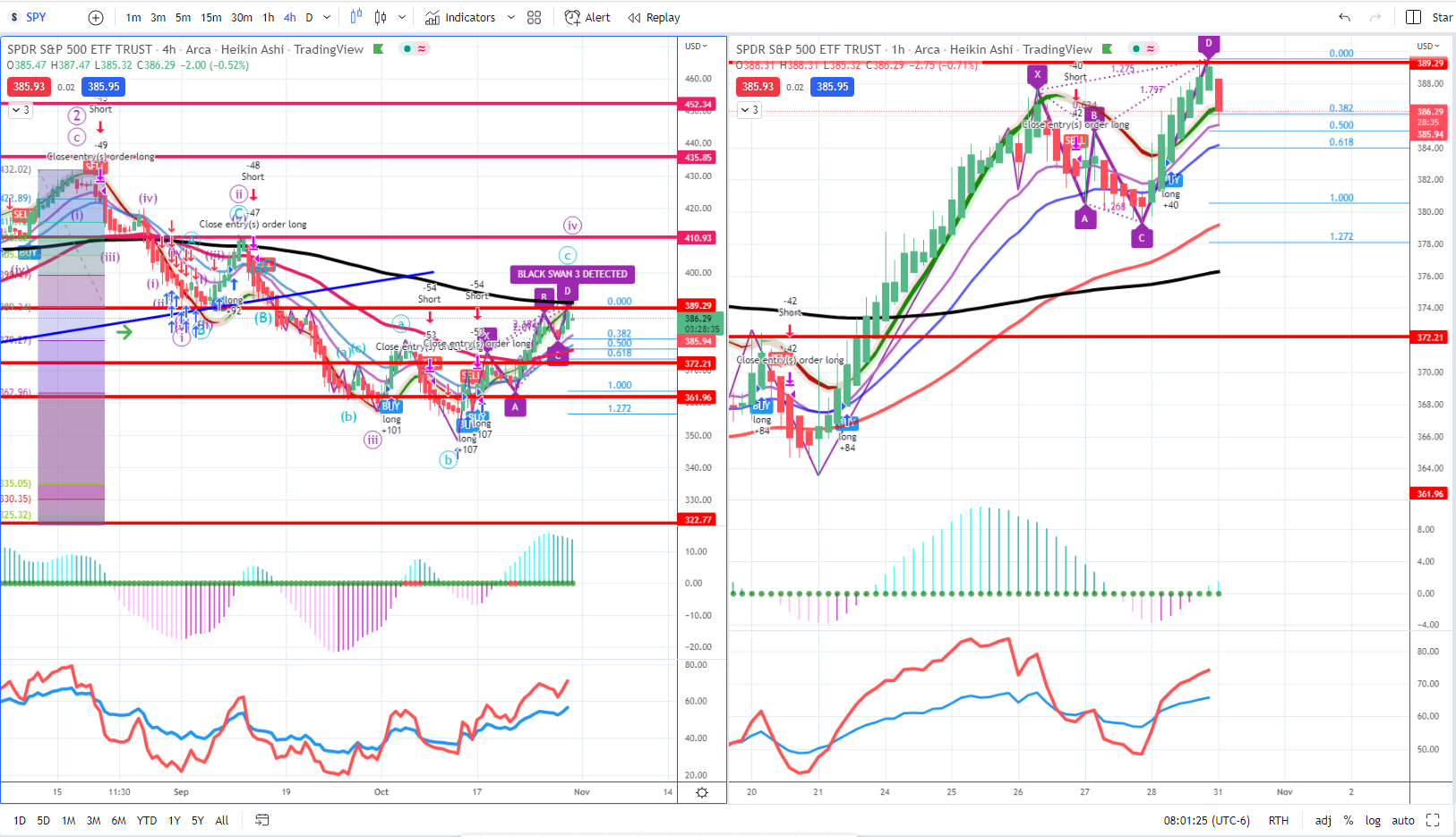Click the go-to-date calendar icon
Viewport: 1456px width, 837px height.
(x=262, y=820)
